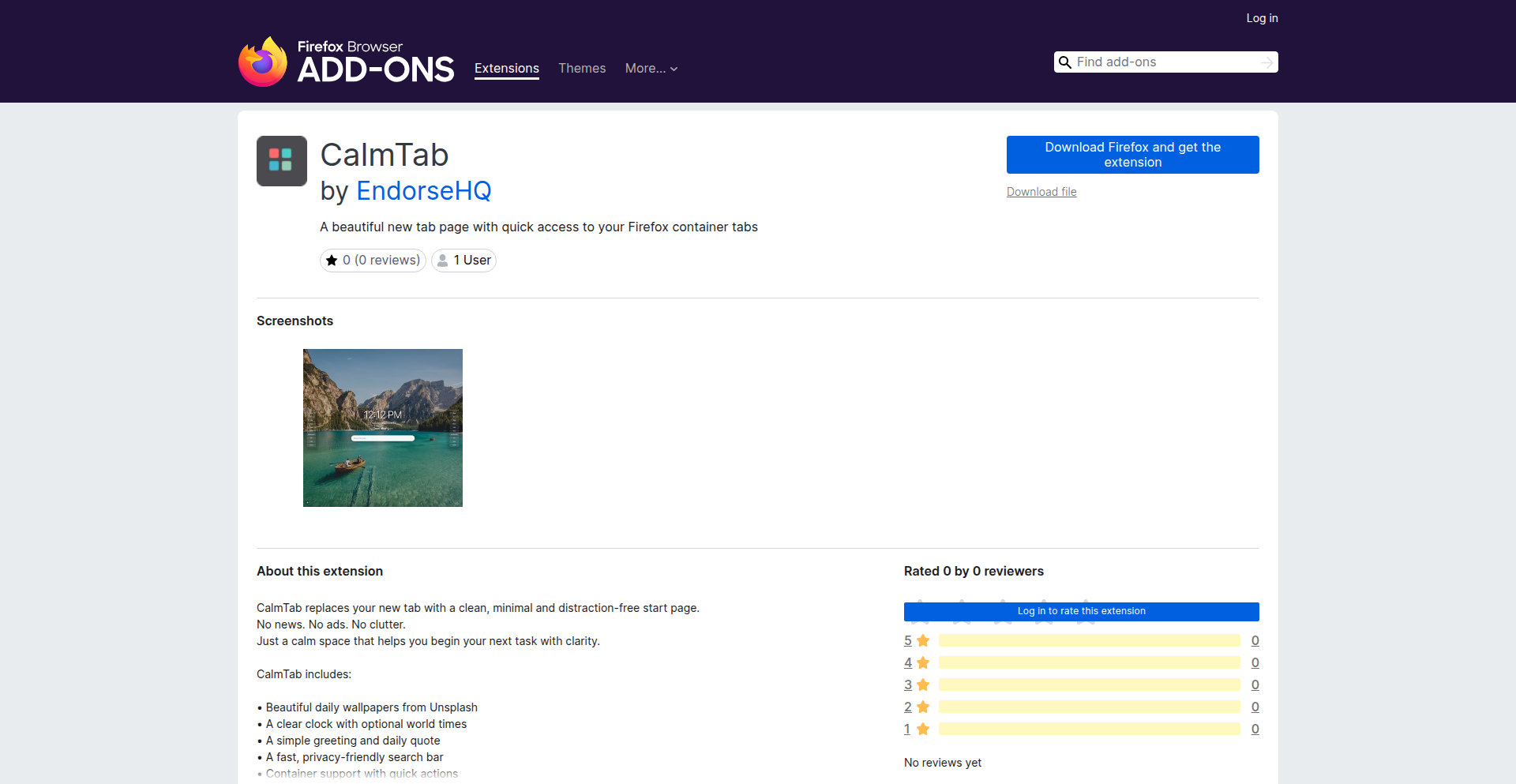Click the 0 reviews rating badge
Screen dimensions: 1516x784
click(372, 261)
